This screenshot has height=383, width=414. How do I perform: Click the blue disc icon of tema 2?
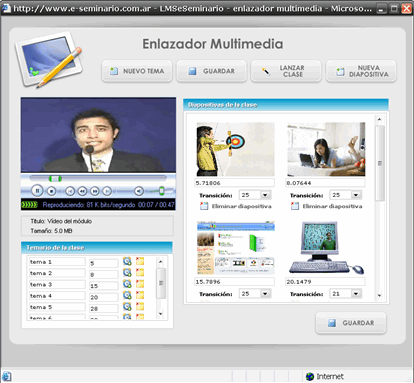click(127, 272)
